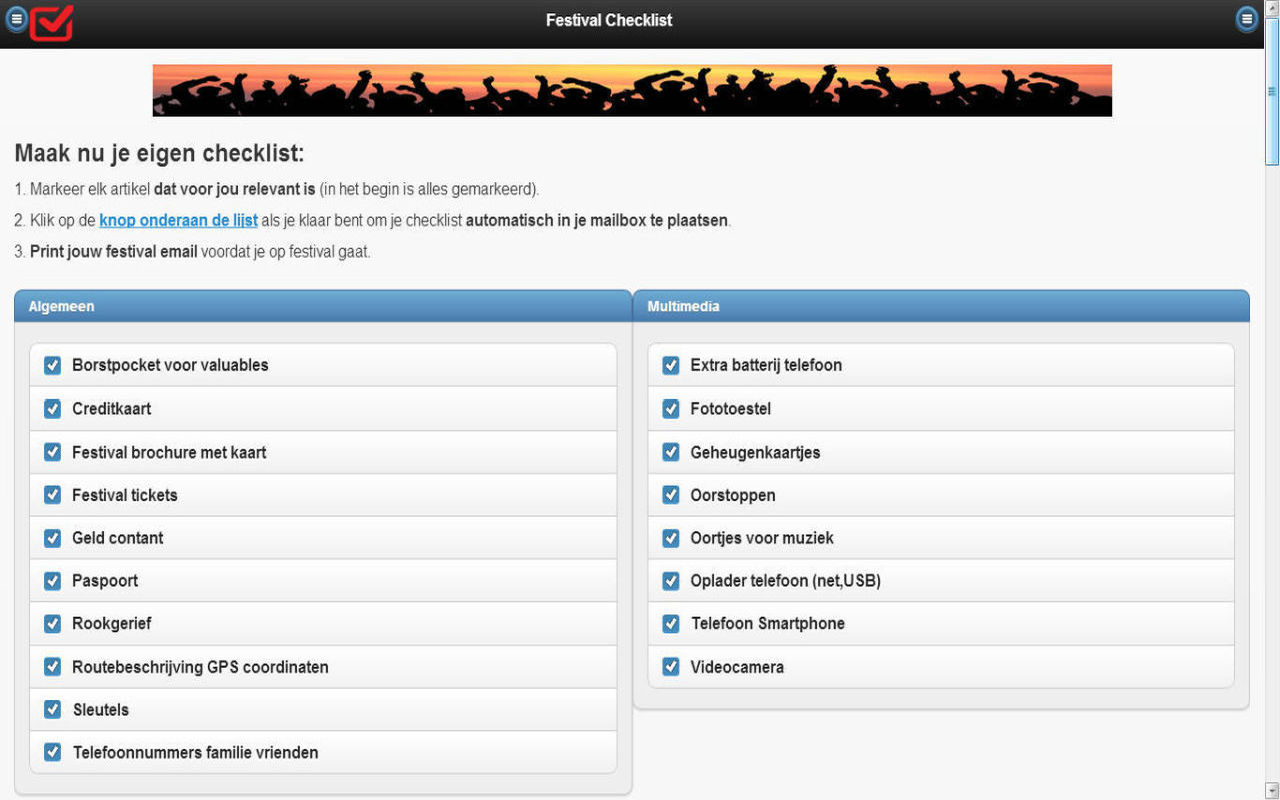Uncheck Telefoon Smartphone item
This screenshot has width=1280, height=800.
pyautogui.click(x=671, y=624)
